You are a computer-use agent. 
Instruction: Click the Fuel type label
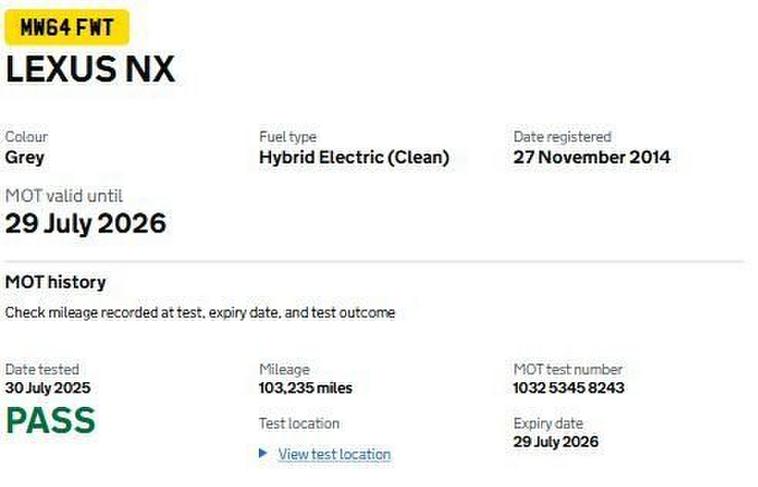[x=287, y=137]
